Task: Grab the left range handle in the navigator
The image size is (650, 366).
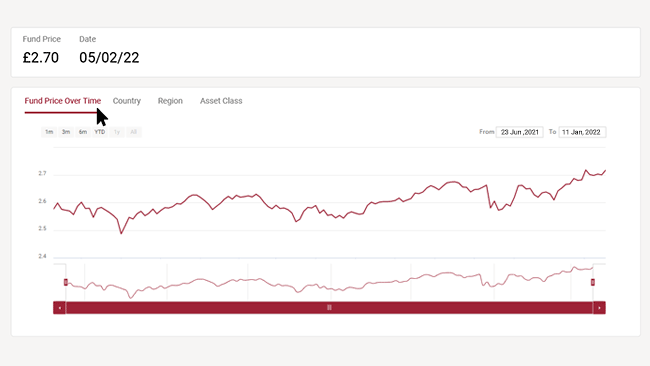Action: point(65,282)
